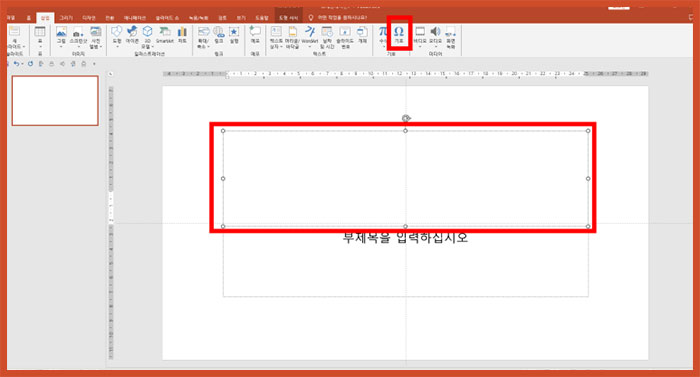Screen dimensions: 700x377
Task: Open the Symbol dialog with the omega icon
Action: pyautogui.click(x=399, y=31)
